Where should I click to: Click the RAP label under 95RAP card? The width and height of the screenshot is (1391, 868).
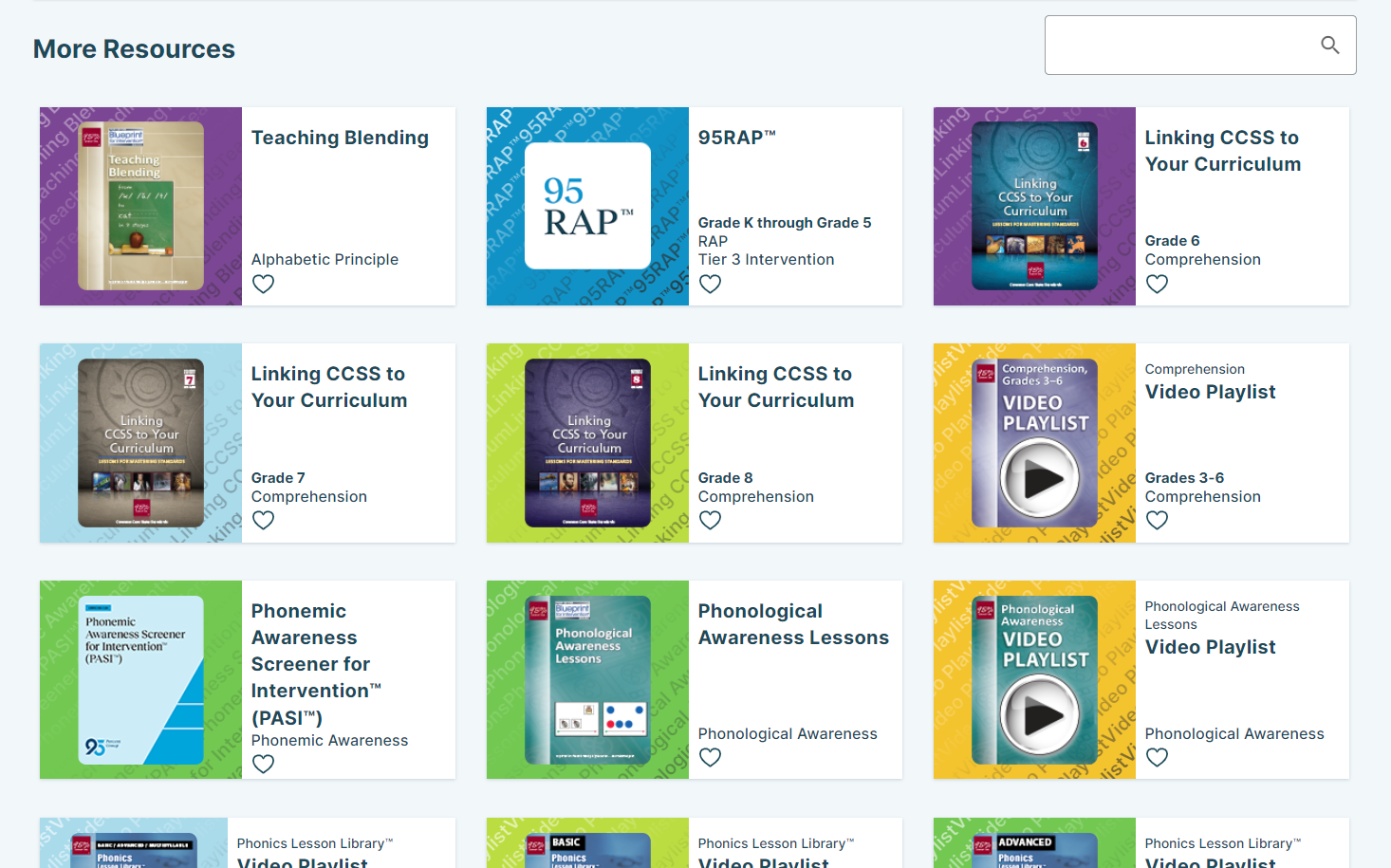pos(713,241)
